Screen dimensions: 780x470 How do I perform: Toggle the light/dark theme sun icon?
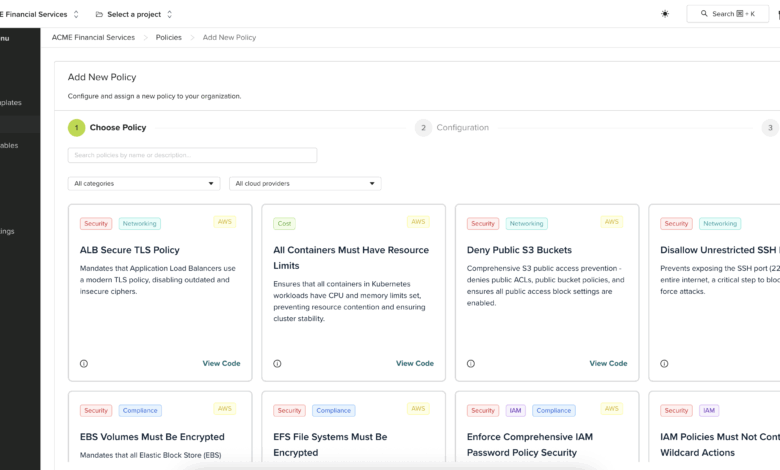(x=665, y=14)
